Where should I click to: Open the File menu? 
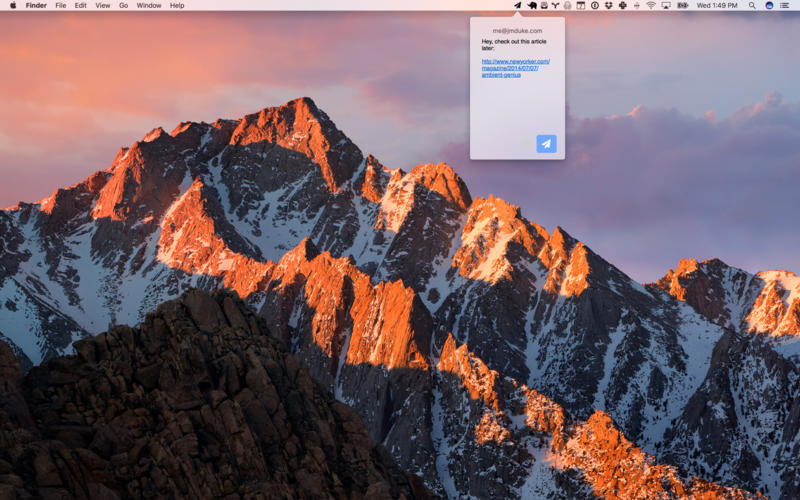61,5
